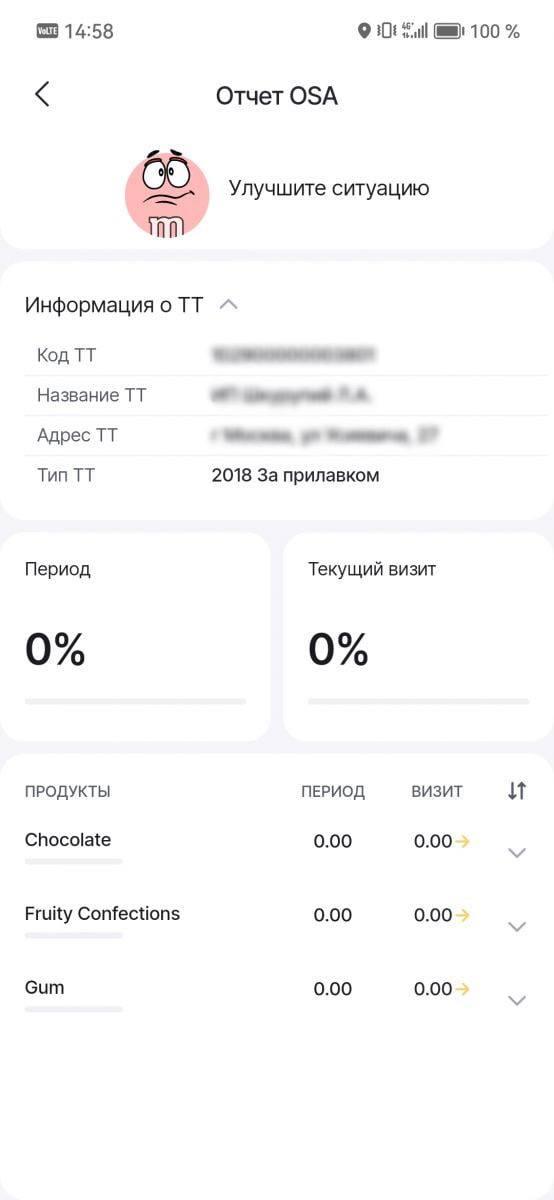Tap the yellow arrow next to Fruity Confections

pyautogui.click(x=462, y=916)
